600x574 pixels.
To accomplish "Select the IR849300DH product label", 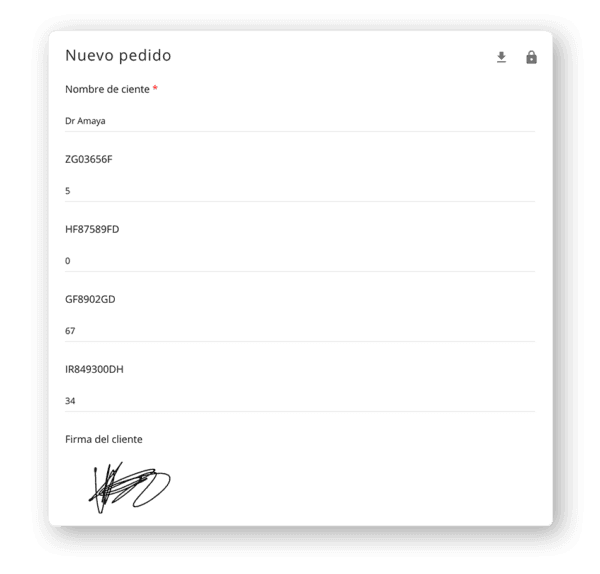I will (x=94, y=369).
